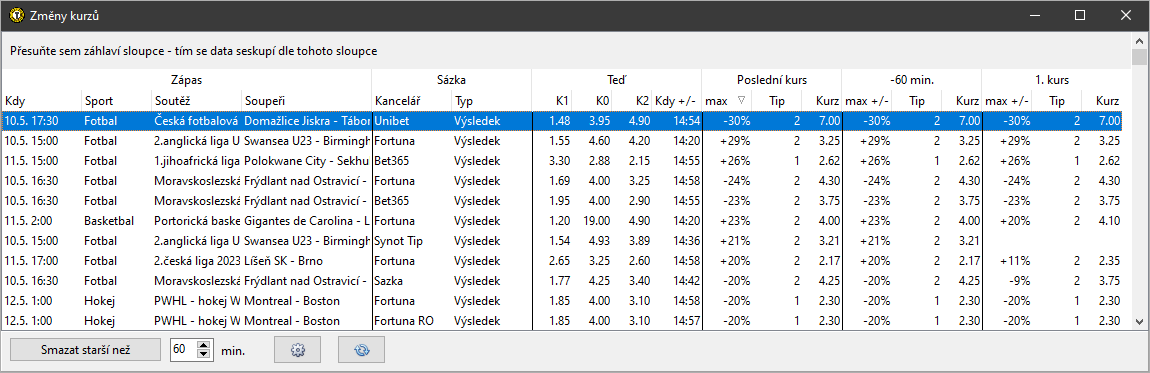The image size is (1150, 373).
Task: Click the minutes input field showing 60
Action: [x=184, y=350]
